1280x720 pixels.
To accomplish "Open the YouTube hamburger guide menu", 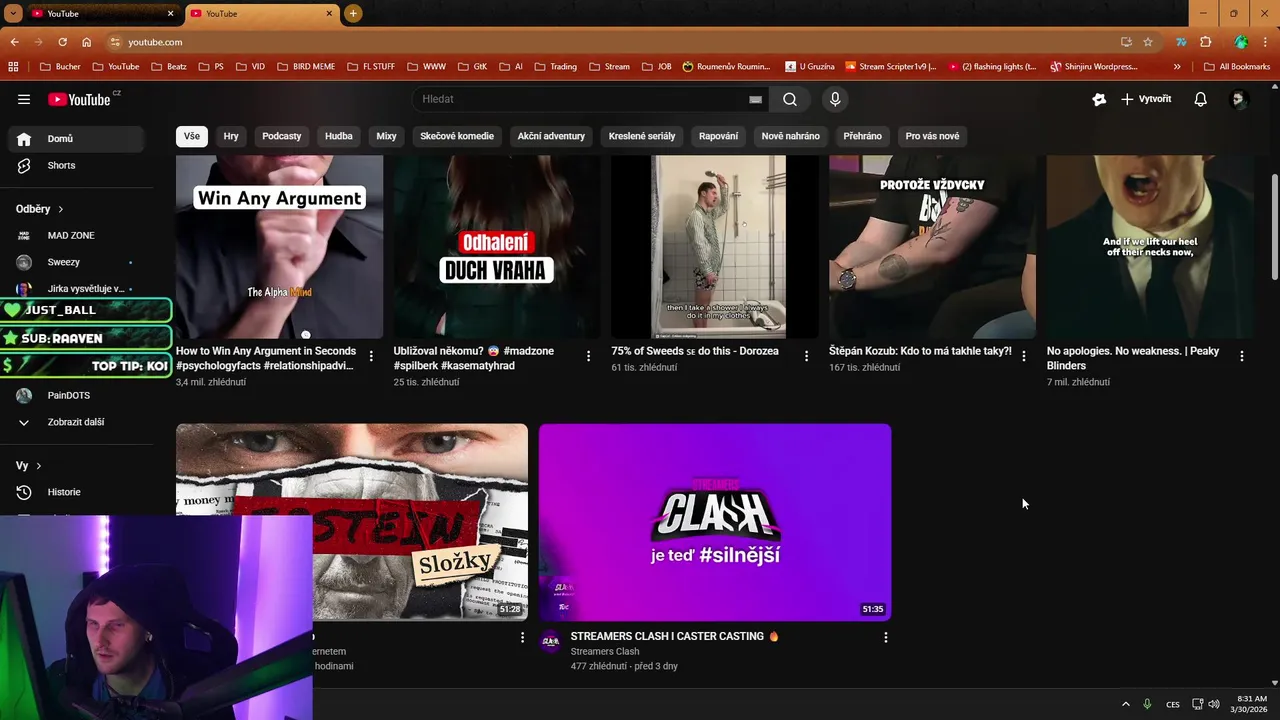I will point(24,99).
